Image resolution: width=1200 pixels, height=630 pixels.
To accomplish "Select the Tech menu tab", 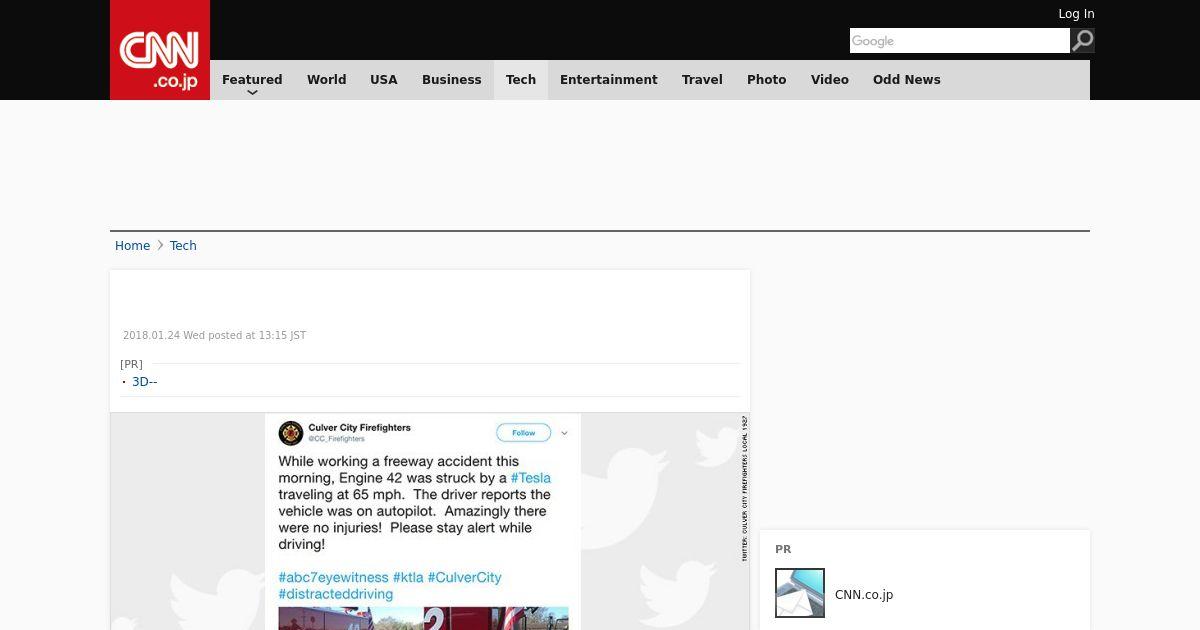I will [521, 79].
